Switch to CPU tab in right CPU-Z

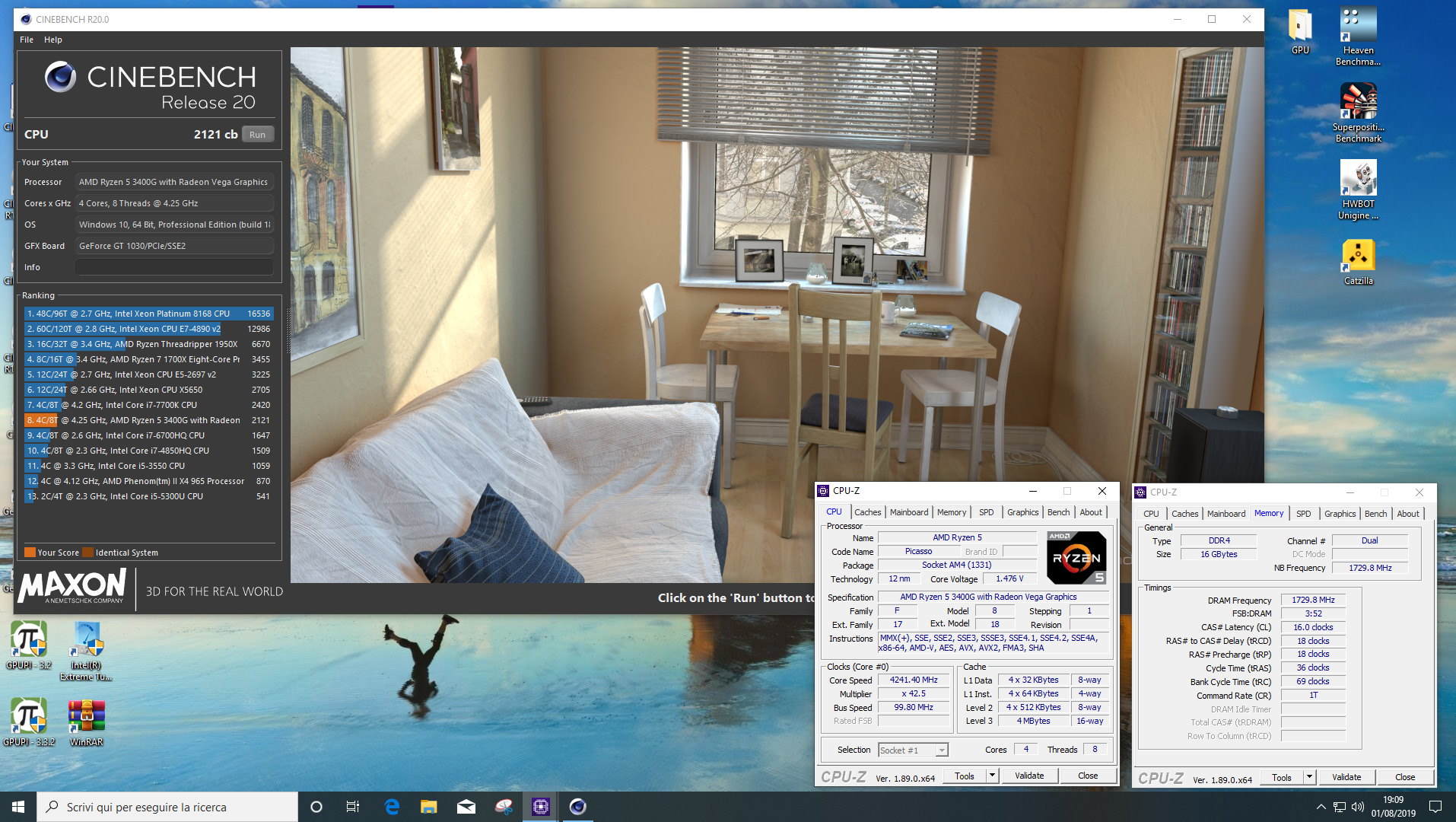pos(1151,514)
